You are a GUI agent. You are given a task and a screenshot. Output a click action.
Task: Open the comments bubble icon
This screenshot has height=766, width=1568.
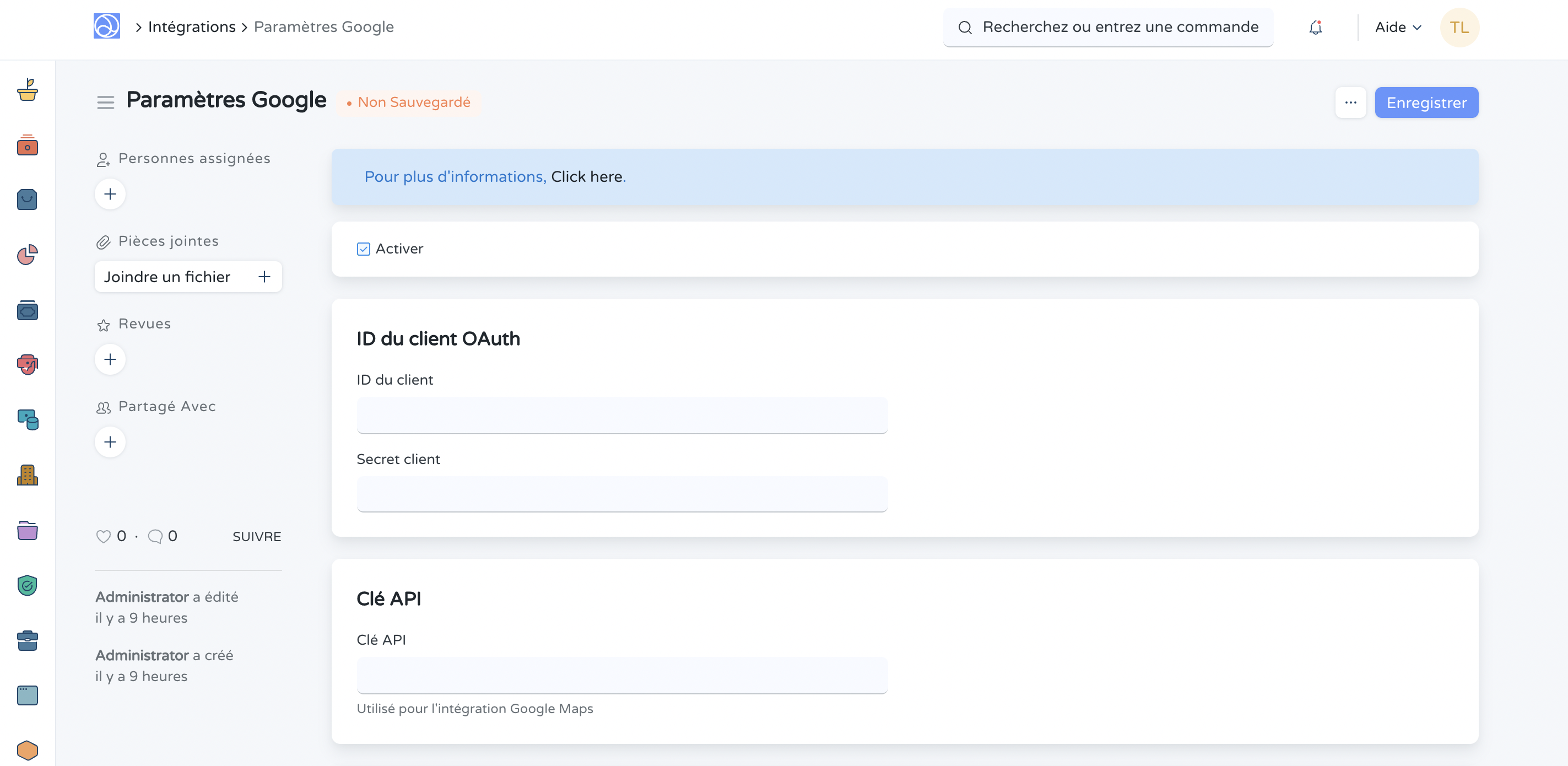click(x=155, y=536)
